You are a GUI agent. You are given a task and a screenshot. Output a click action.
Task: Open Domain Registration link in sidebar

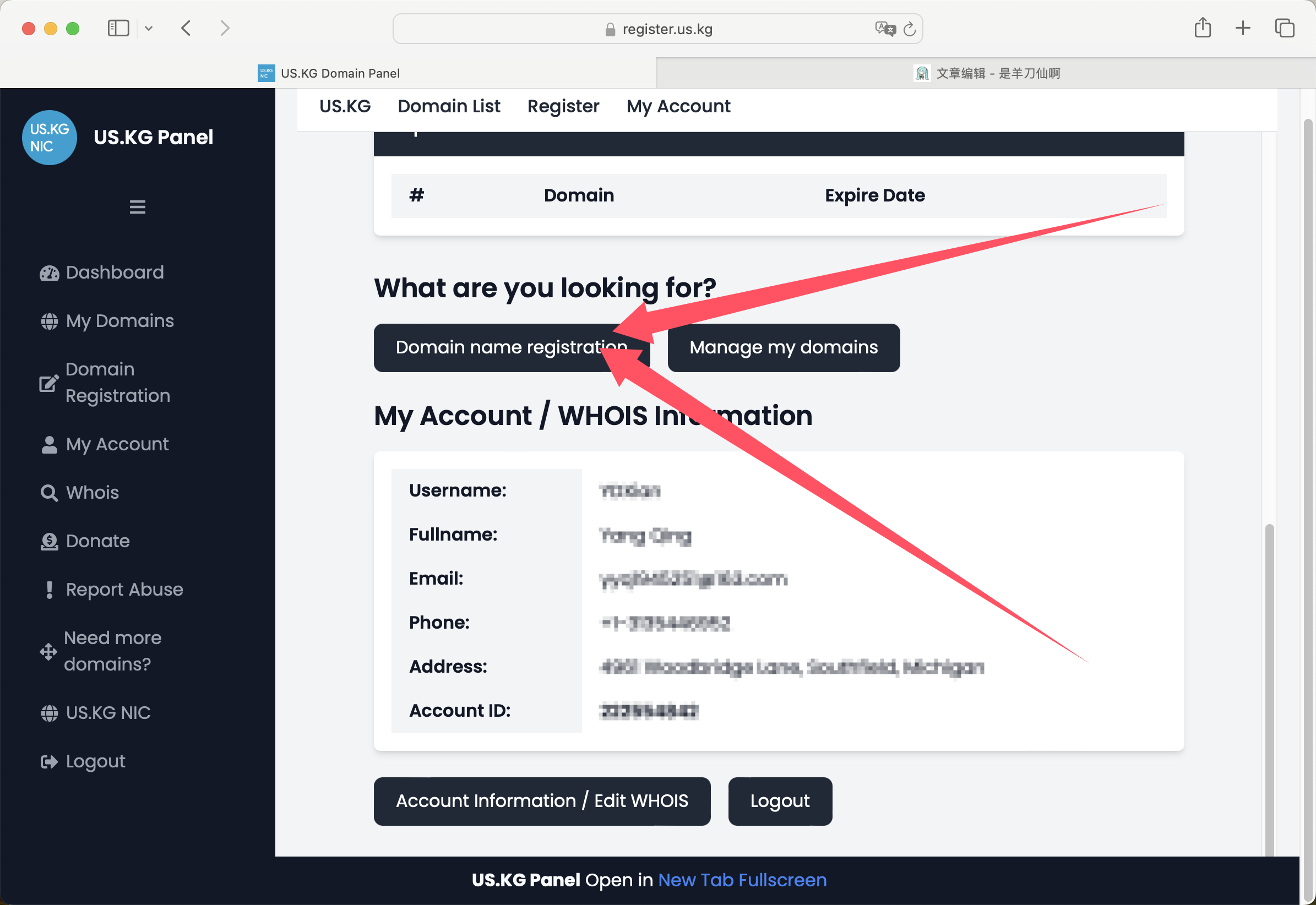coord(117,383)
